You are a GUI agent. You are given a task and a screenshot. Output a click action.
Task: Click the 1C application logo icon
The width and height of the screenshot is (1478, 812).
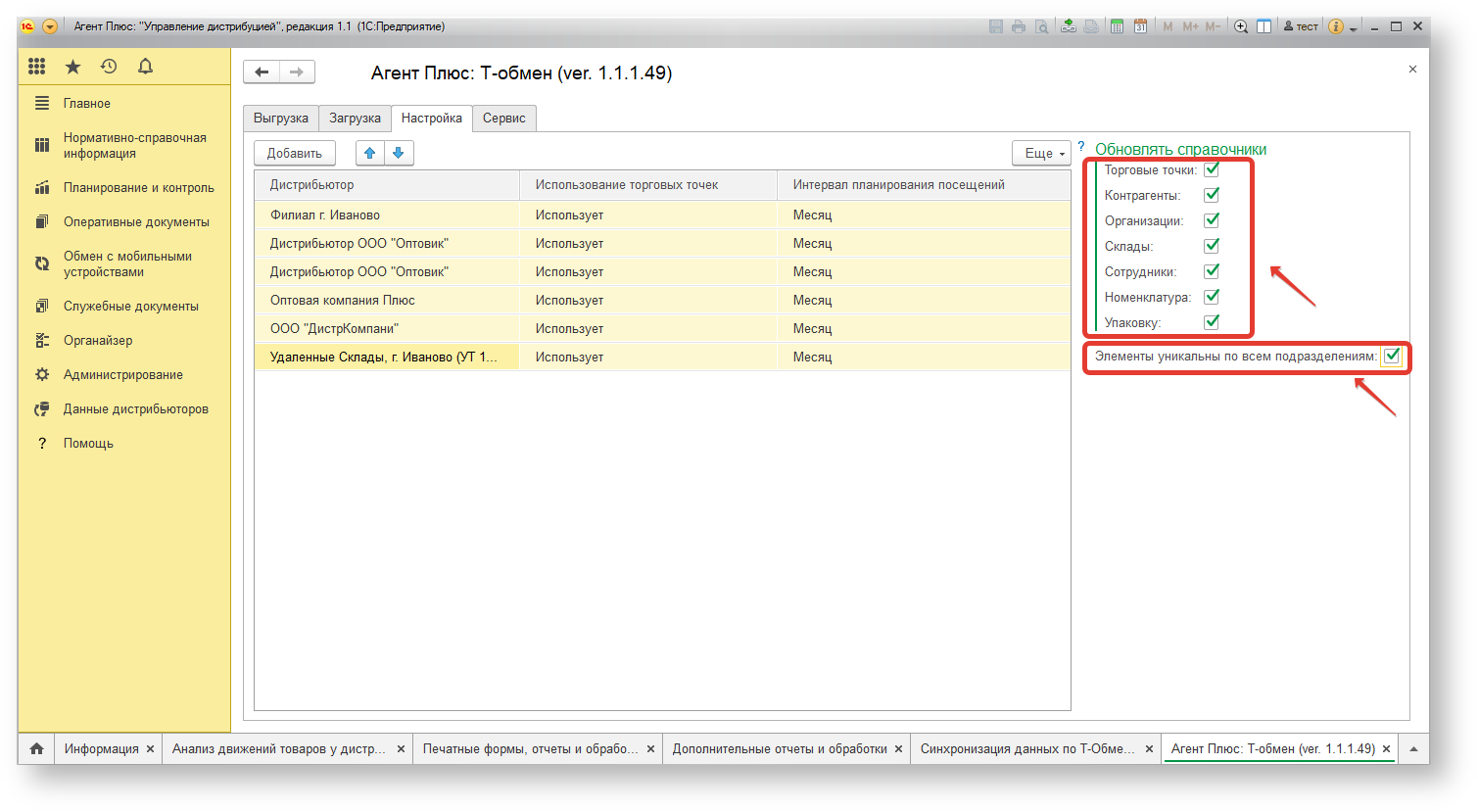[28, 26]
